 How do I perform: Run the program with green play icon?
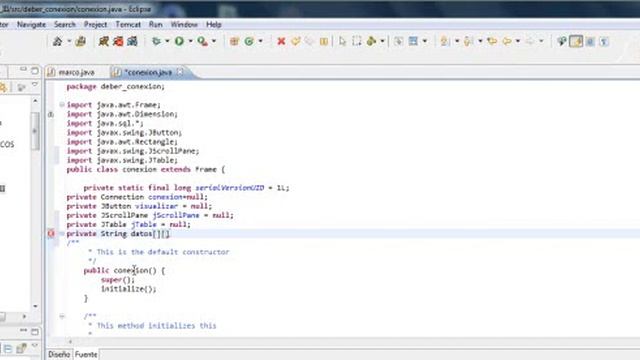(179, 41)
